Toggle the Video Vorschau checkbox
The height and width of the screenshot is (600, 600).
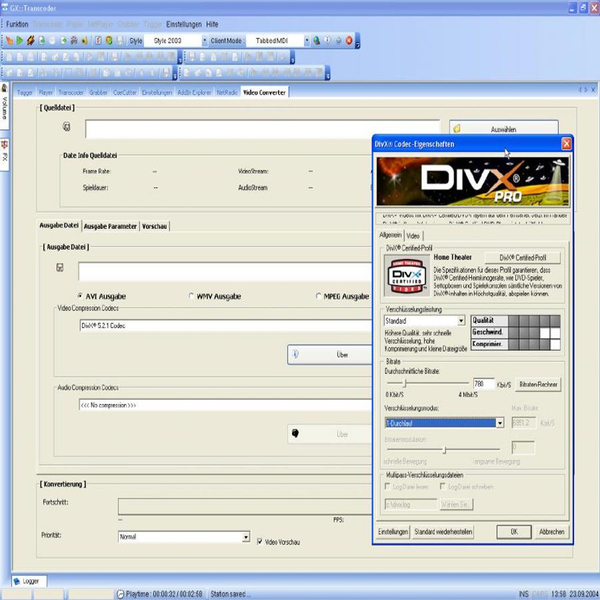[260, 541]
